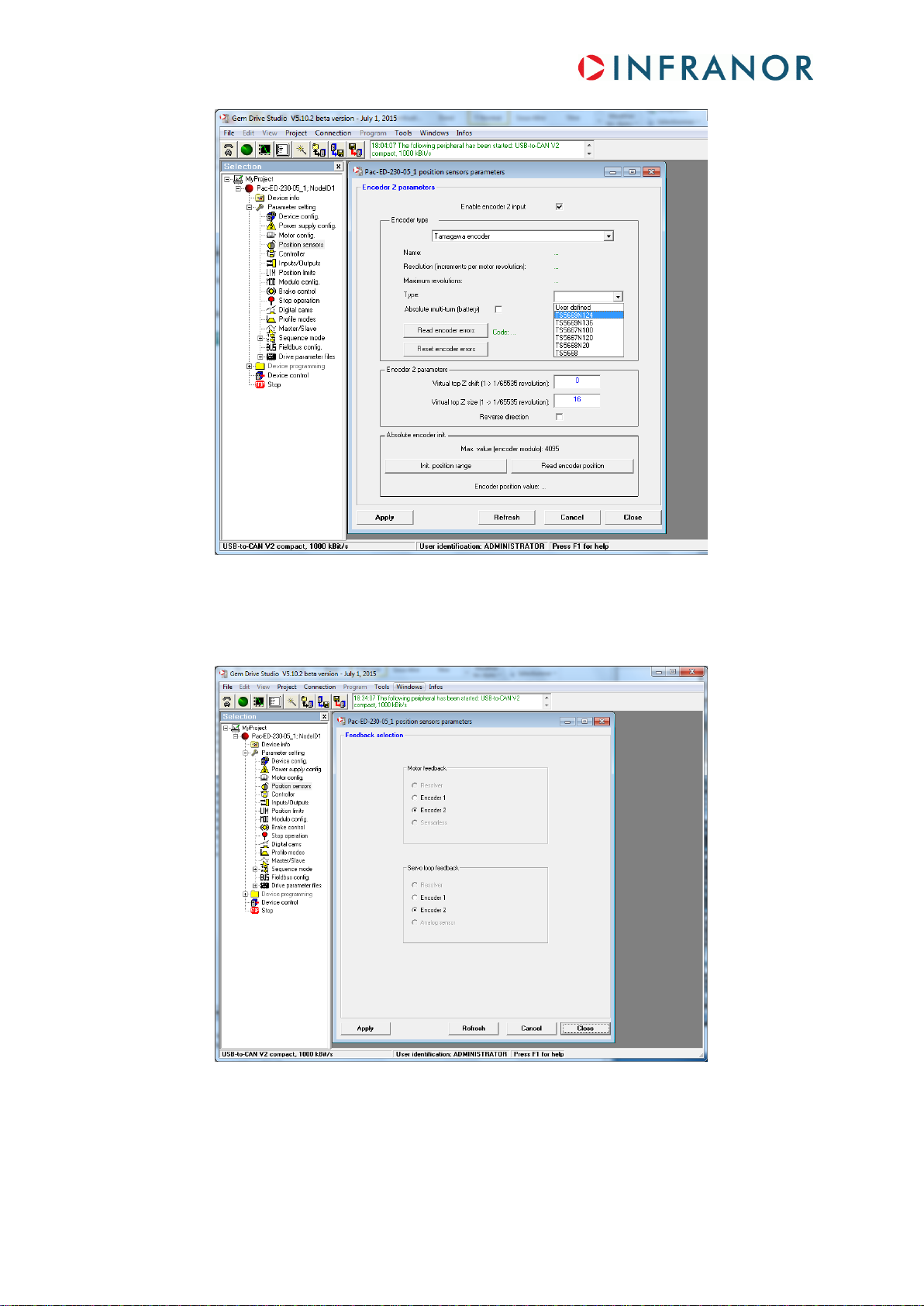
Task: Top screenshot: expand the Device programming tree node
Action: pyautogui.click(x=250, y=366)
